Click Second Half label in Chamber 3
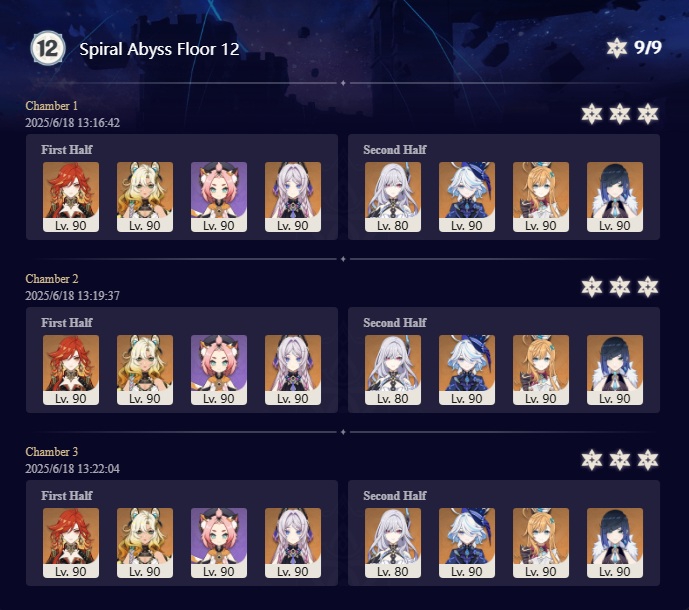 point(395,495)
